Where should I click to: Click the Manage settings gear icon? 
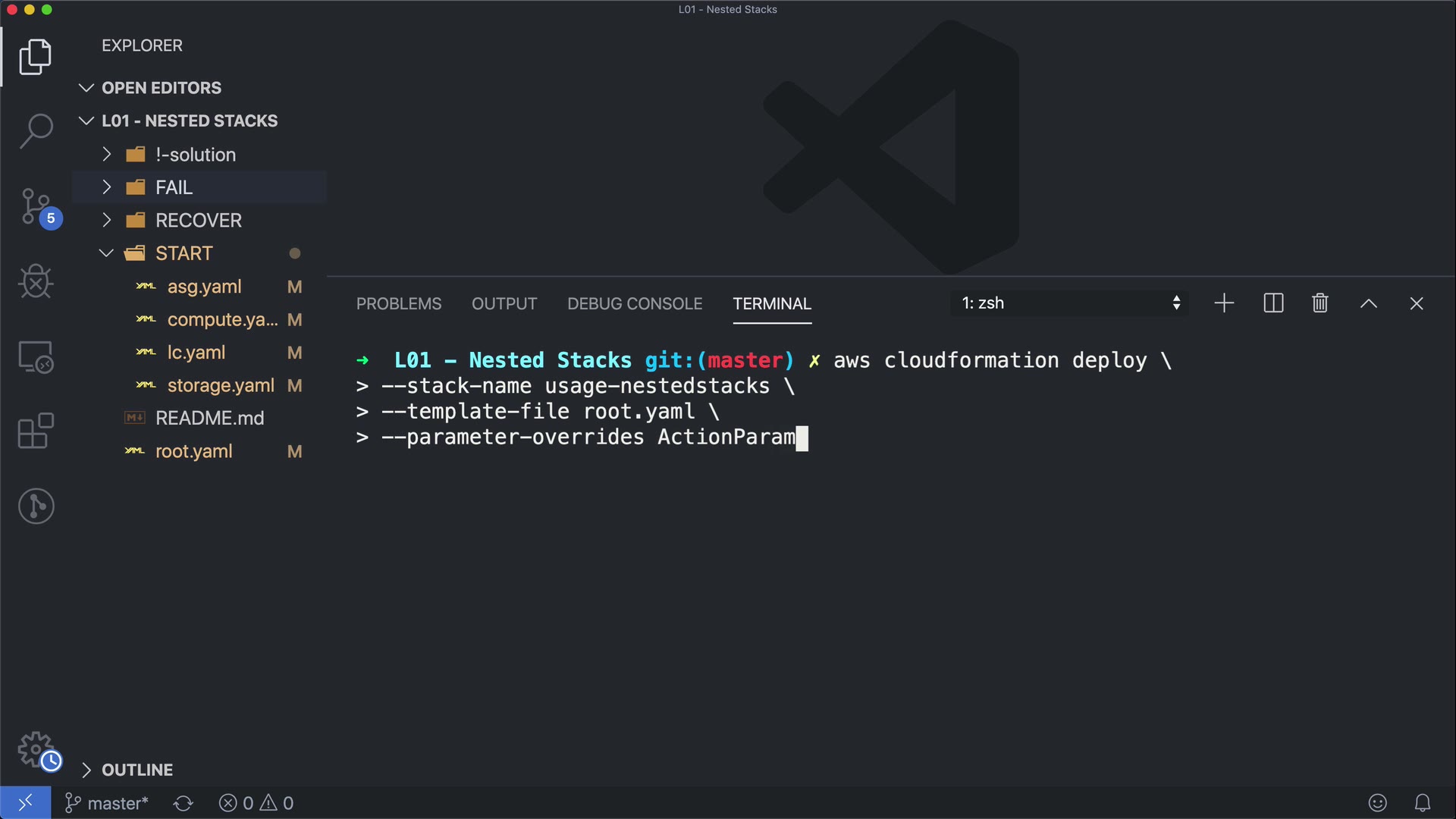36,750
